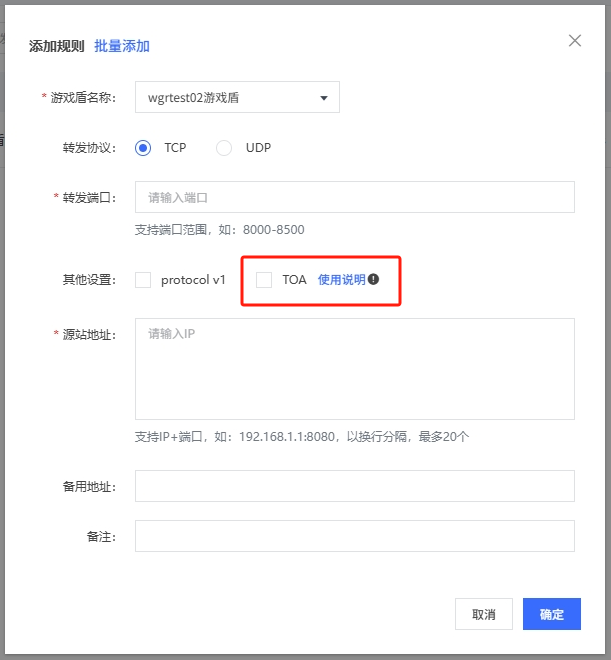Enable the protocol v1 checkbox
This screenshot has height=660, width=611.
pos(143,280)
